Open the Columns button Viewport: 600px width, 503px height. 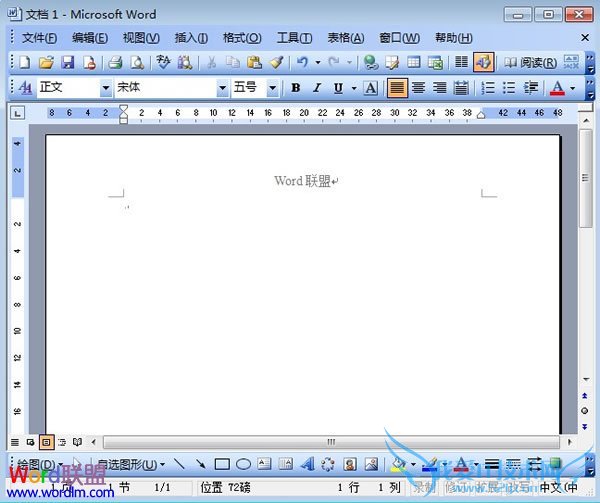tap(461, 62)
